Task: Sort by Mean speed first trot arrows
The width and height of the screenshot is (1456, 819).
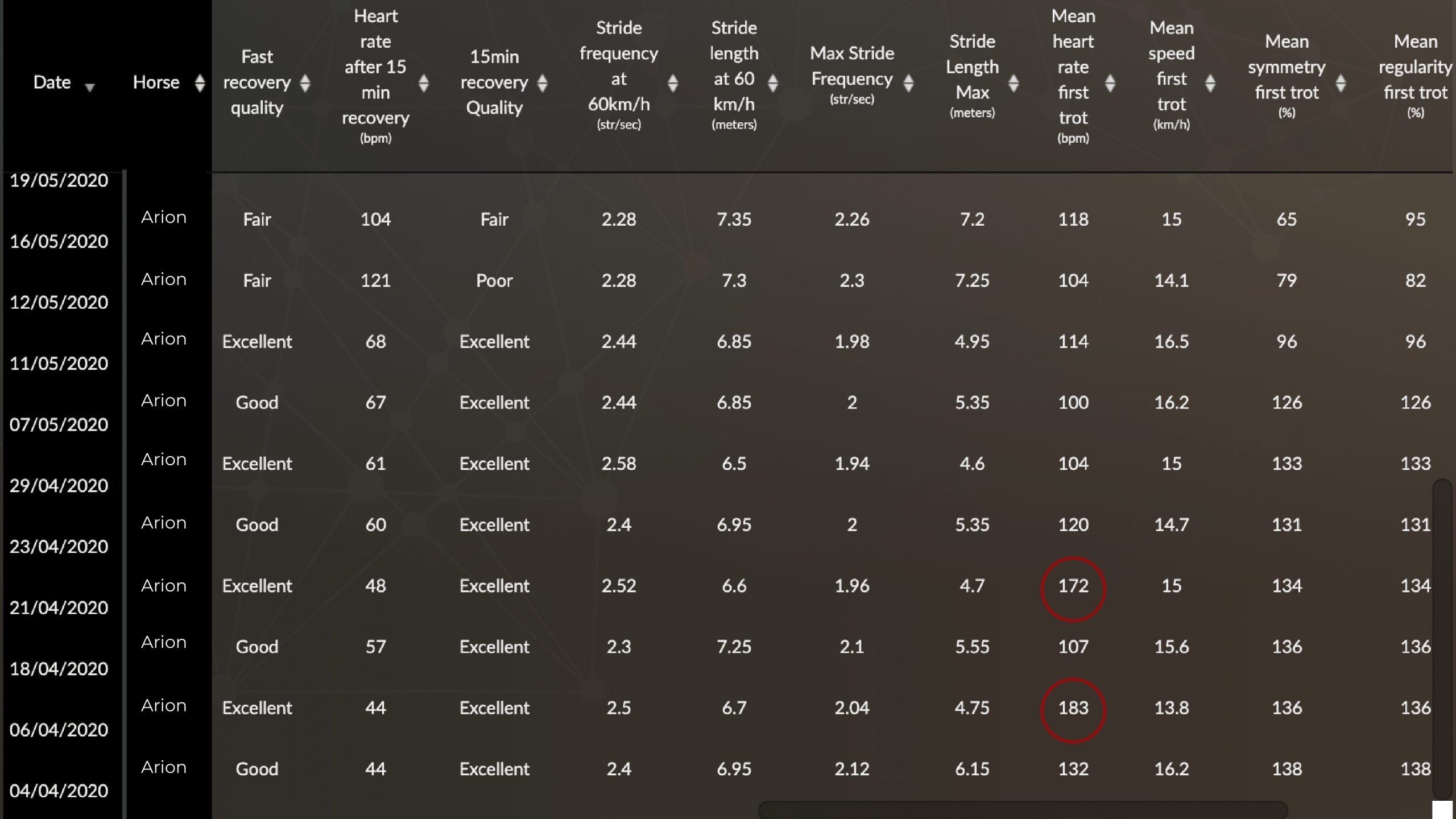Action: [1210, 83]
